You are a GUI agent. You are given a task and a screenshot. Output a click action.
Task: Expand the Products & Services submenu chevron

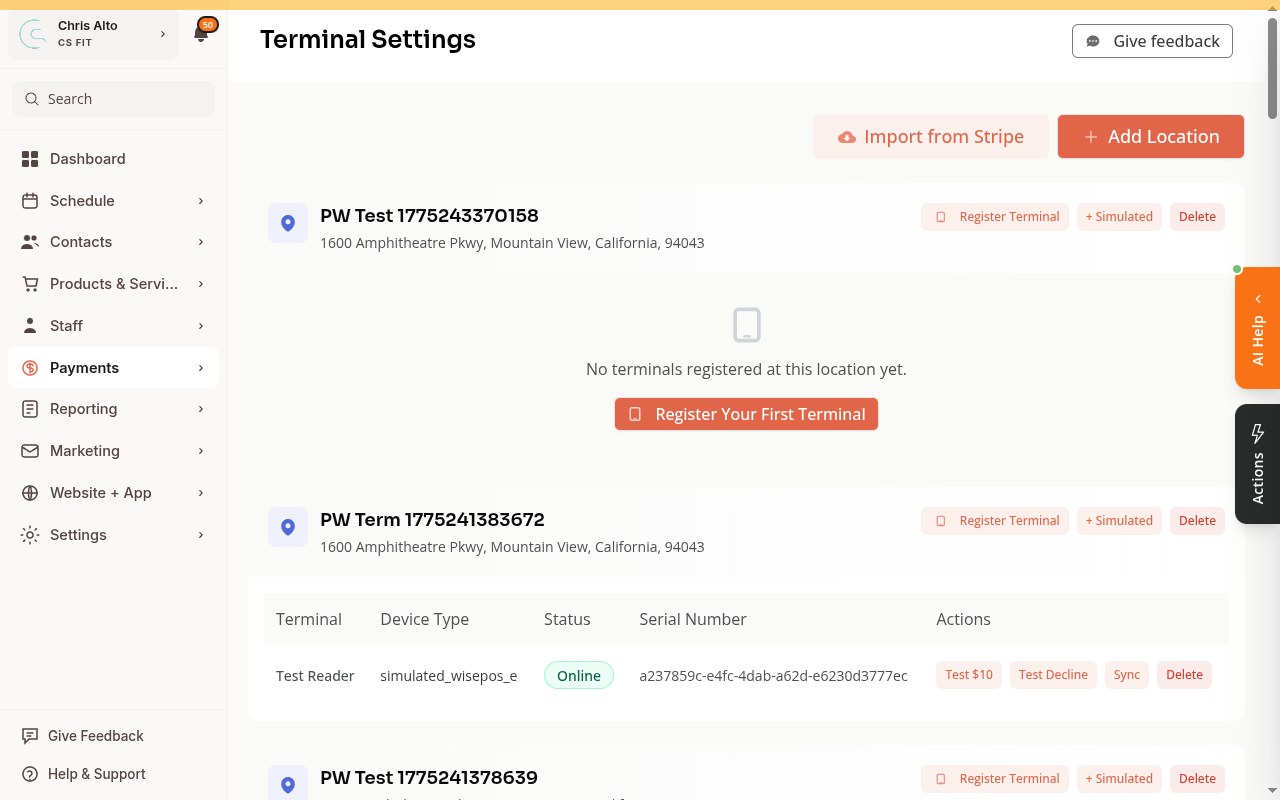(x=201, y=284)
